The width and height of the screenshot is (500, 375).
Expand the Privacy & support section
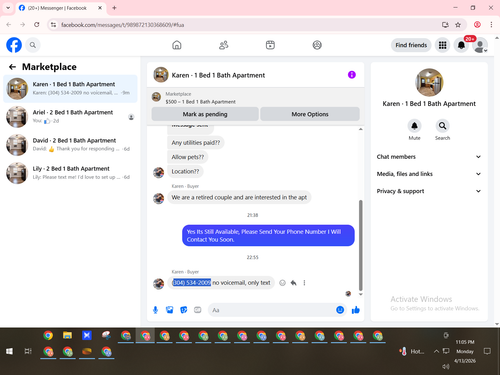pyautogui.click(x=429, y=191)
